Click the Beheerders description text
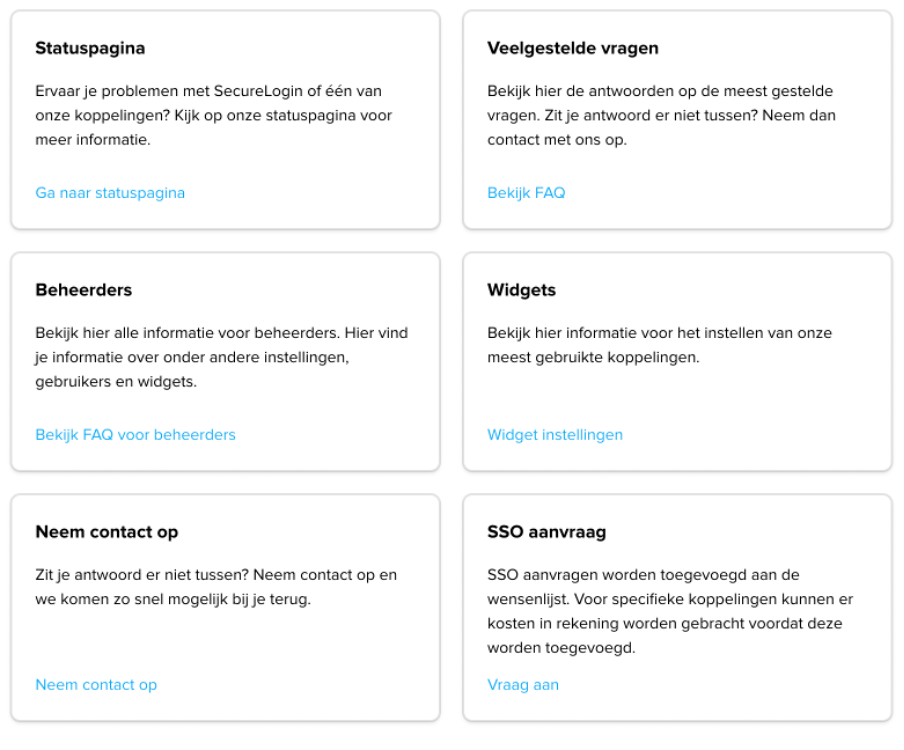The image size is (904, 750). tap(221, 357)
